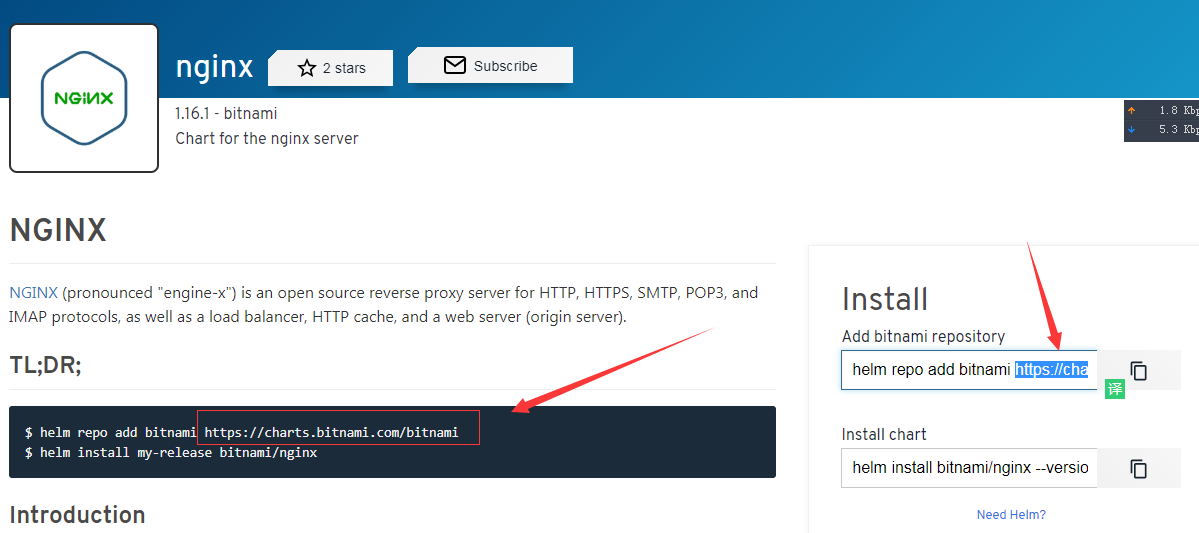Click the download speed indicator in network widget
The height and width of the screenshot is (533, 1199).
[1162, 130]
